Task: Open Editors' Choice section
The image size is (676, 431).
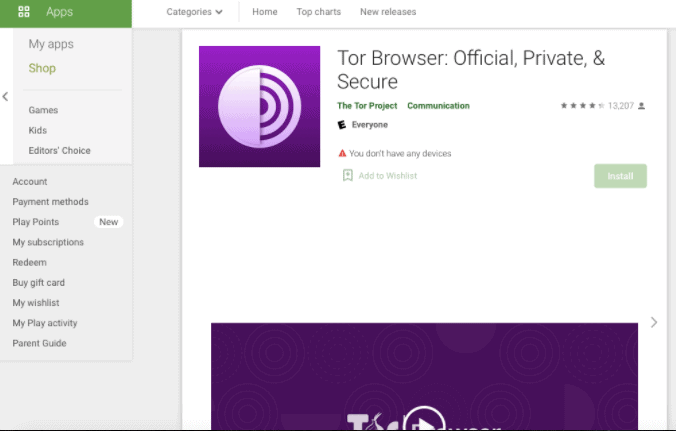Action: (x=59, y=150)
